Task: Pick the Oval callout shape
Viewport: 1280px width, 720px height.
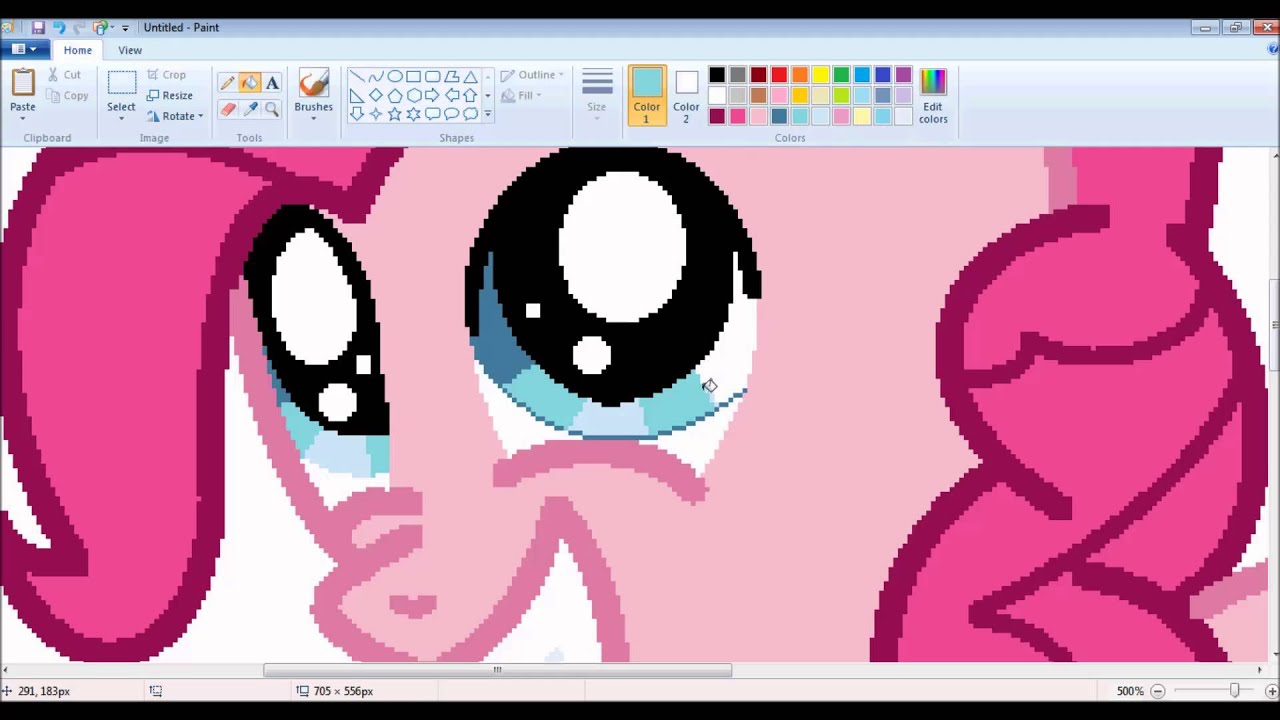Action: click(451, 114)
